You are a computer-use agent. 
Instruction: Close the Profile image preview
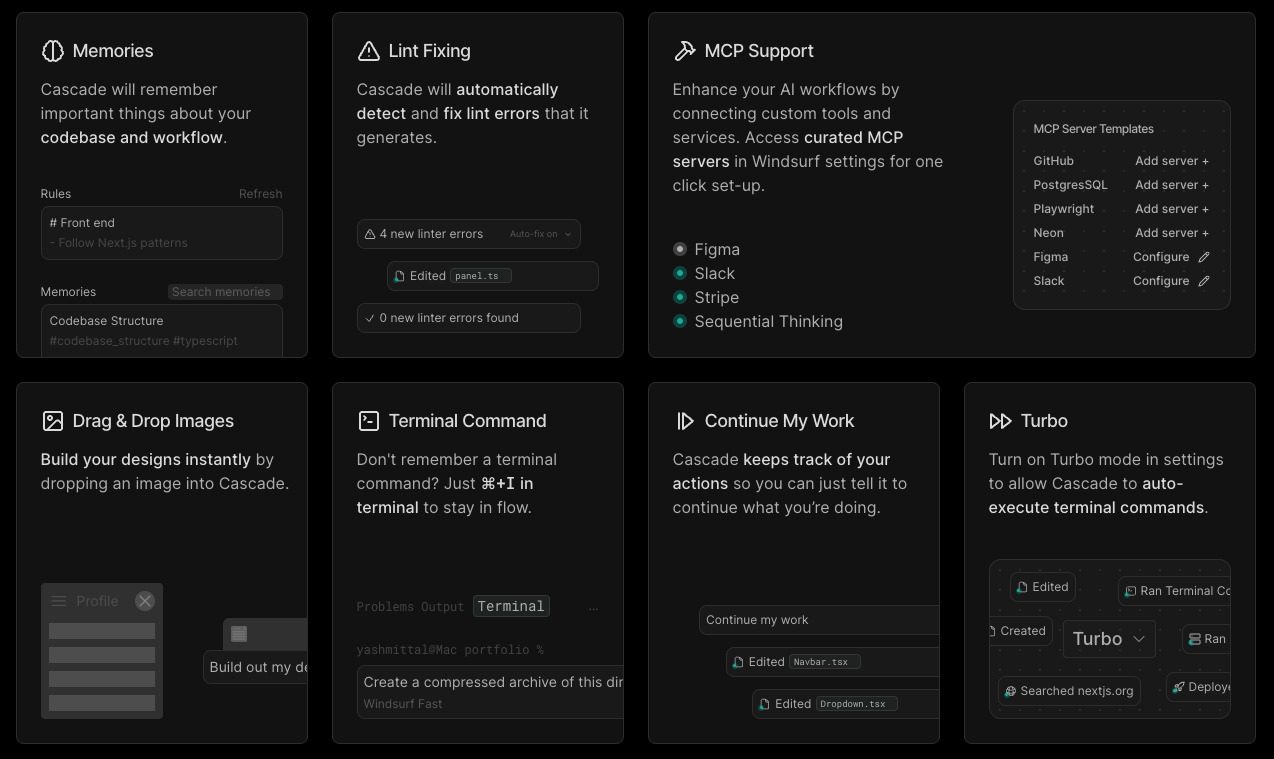coord(145,601)
